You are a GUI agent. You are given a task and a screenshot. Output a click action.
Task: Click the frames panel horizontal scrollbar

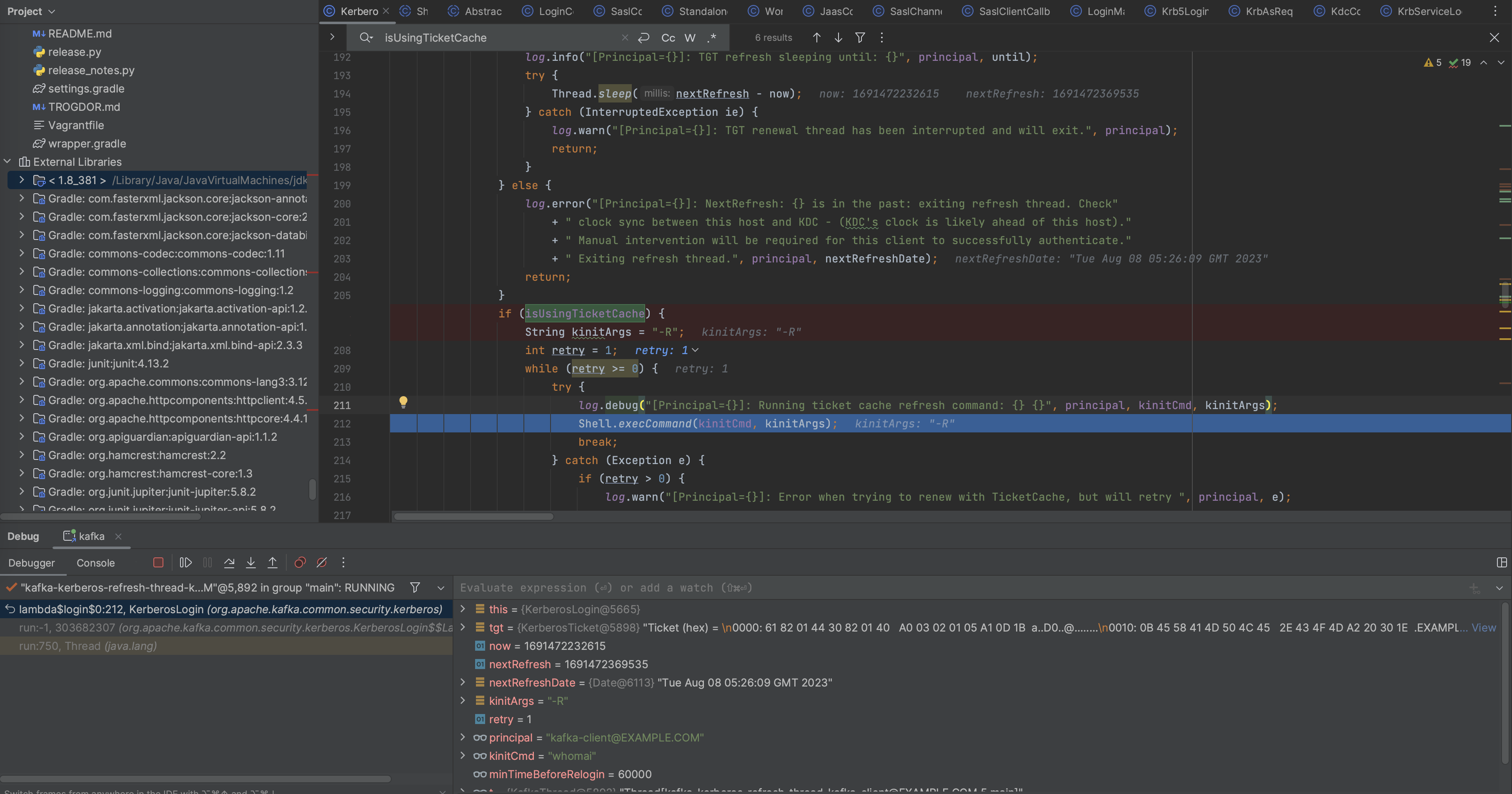(x=195, y=779)
